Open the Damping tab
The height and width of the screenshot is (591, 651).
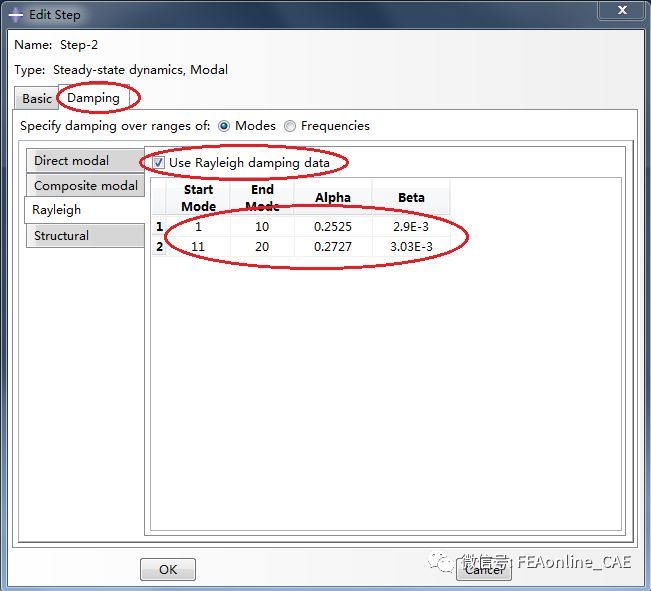click(x=93, y=98)
